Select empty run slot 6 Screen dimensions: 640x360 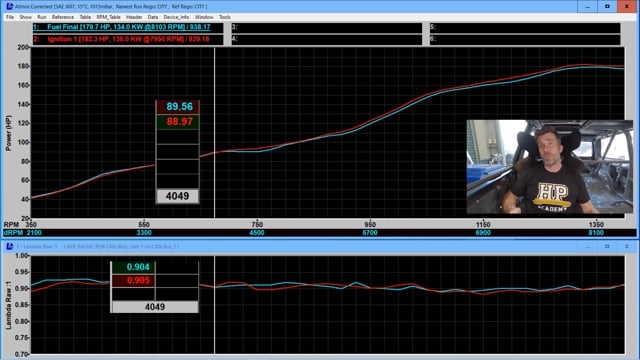point(525,39)
